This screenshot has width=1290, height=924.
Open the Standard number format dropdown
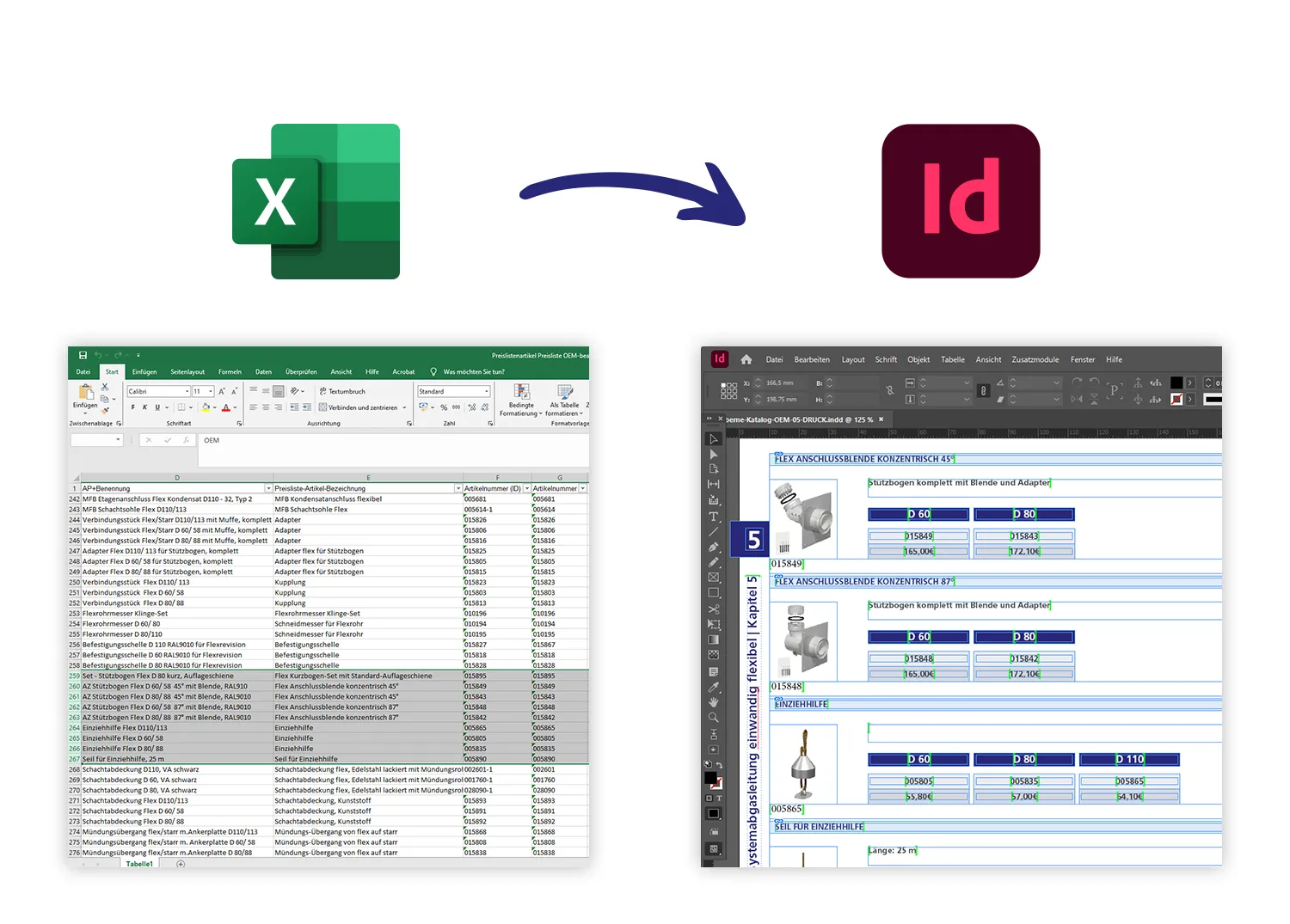pyautogui.click(x=487, y=391)
